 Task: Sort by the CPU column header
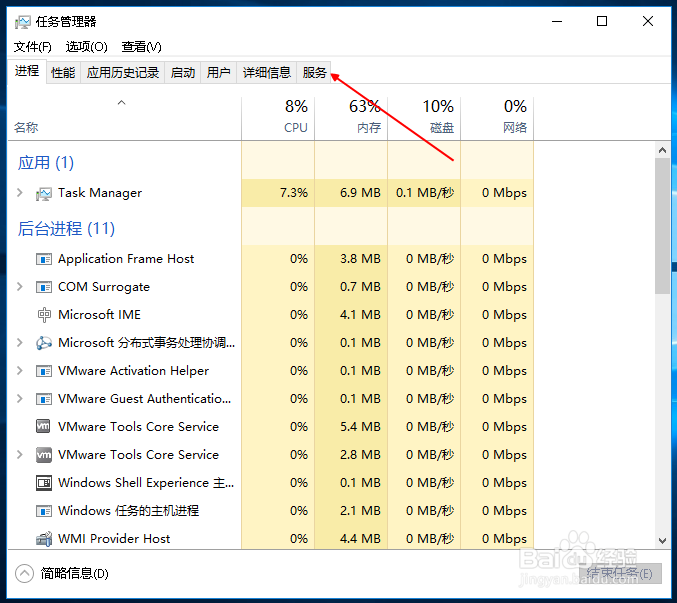tap(278, 119)
